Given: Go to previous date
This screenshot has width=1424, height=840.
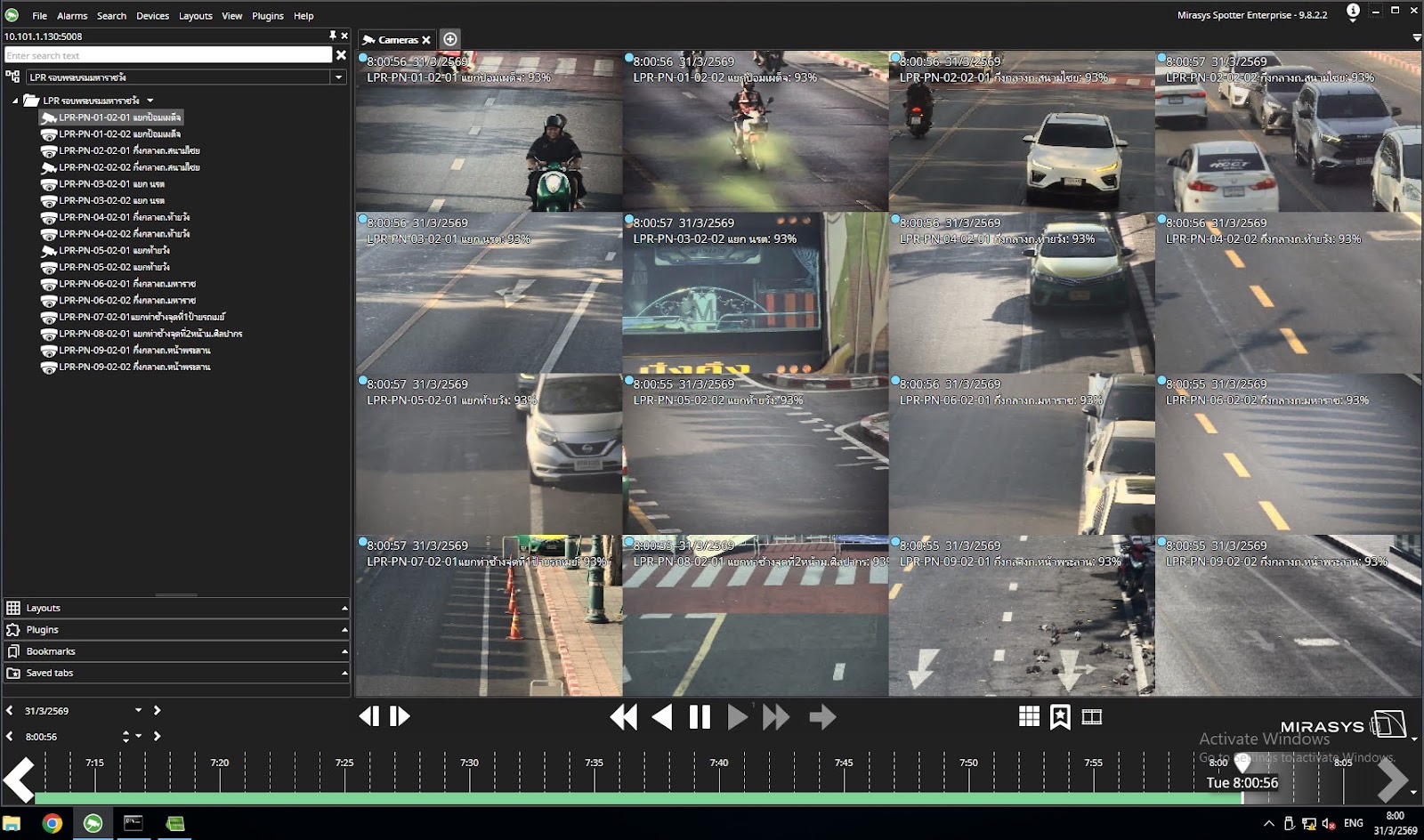Looking at the screenshot, I should click(x=10, y=711).
